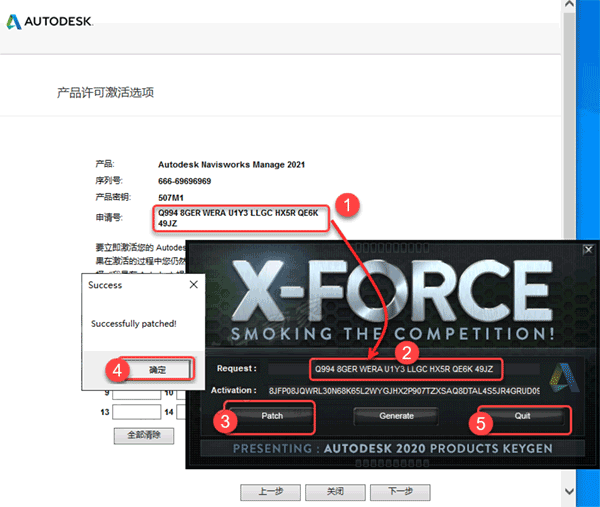
Task: Click the 产品许可激活选项 heading
Action: pos(105,93)
